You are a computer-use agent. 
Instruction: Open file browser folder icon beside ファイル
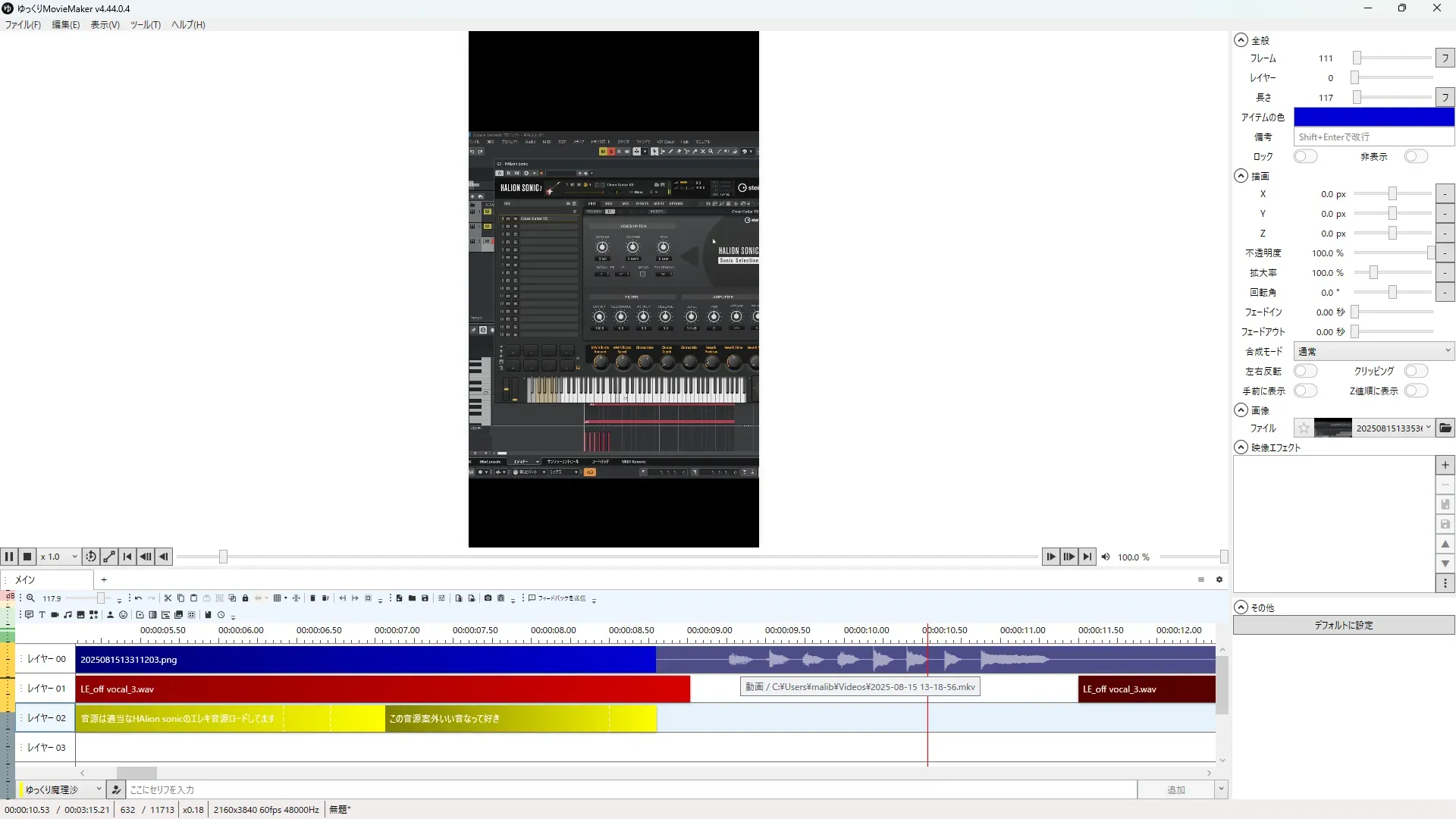pos(1445,428)
